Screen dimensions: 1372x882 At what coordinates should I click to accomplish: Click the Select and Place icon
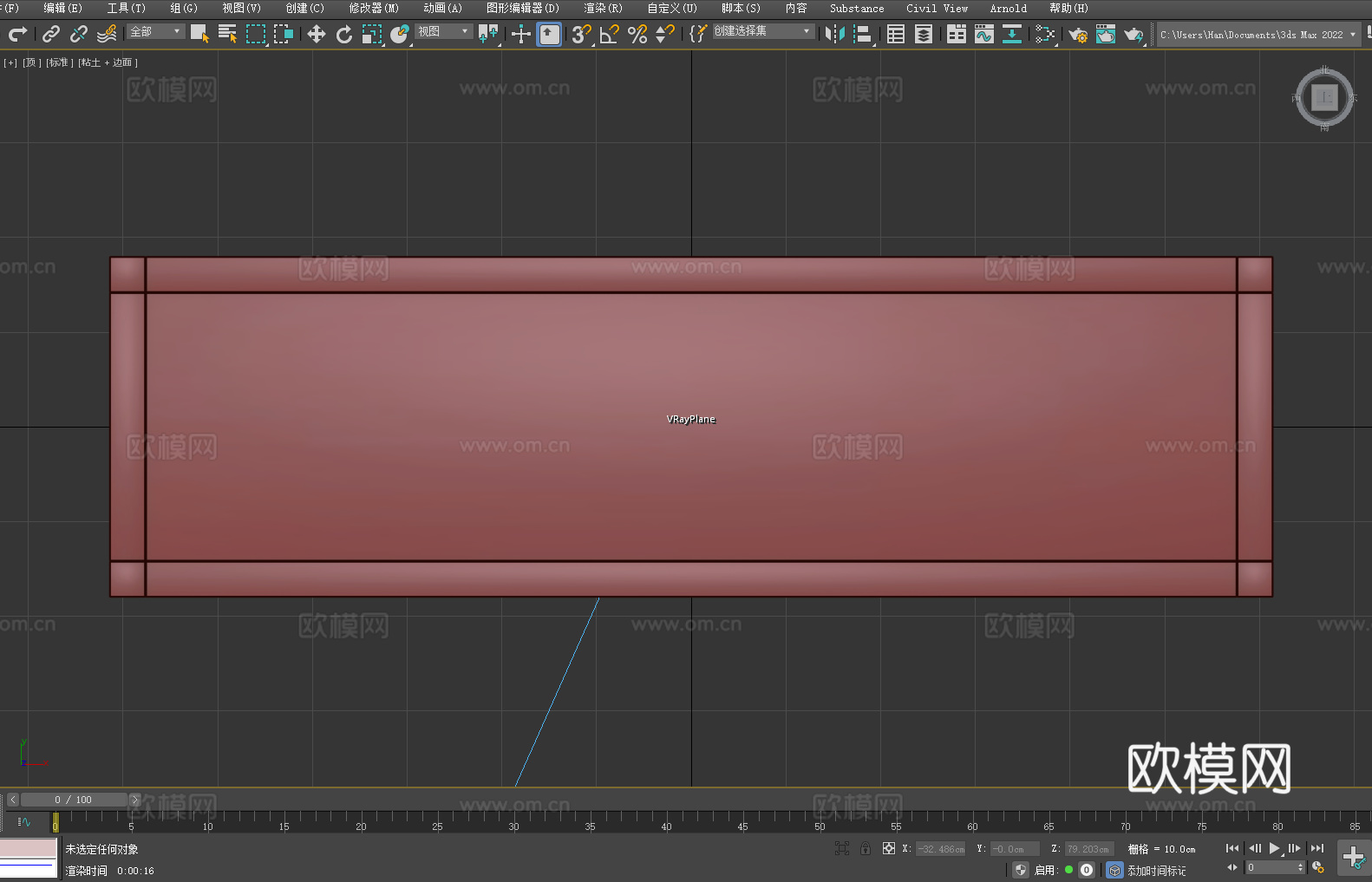click(x=400, y=34)
